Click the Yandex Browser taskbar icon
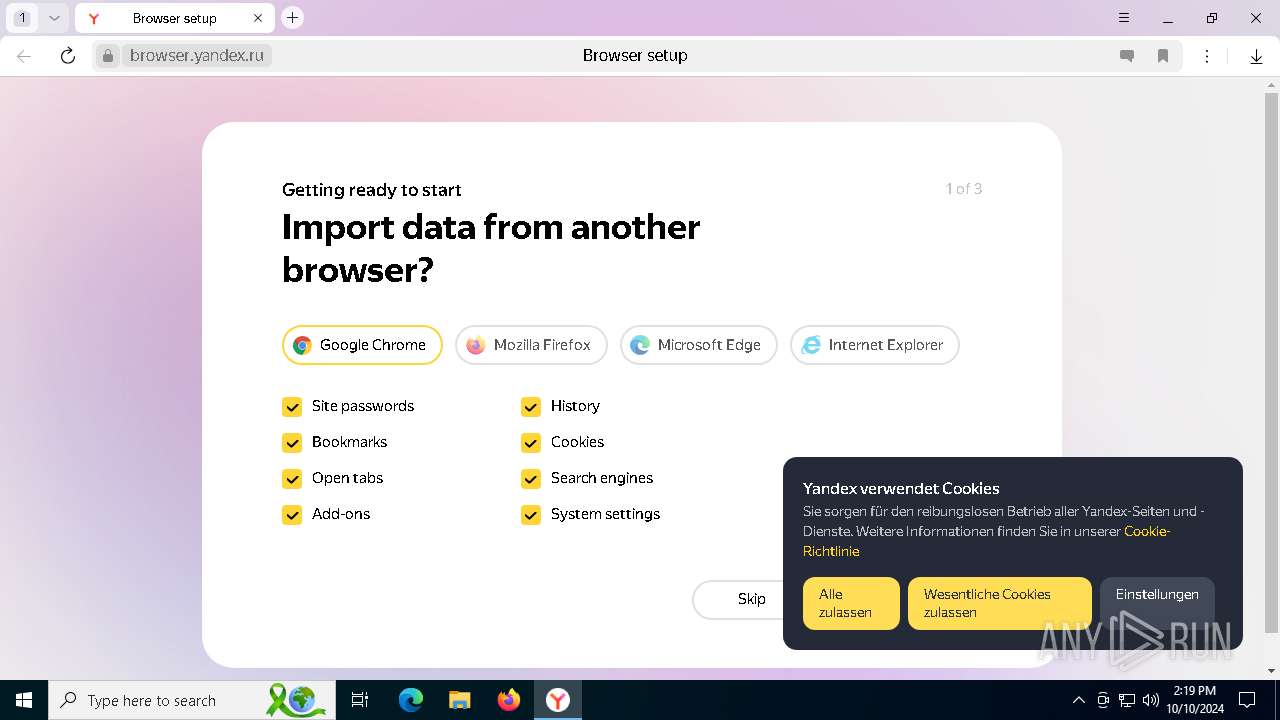This screenshot has height=720, width=1280. coord(558,700)
